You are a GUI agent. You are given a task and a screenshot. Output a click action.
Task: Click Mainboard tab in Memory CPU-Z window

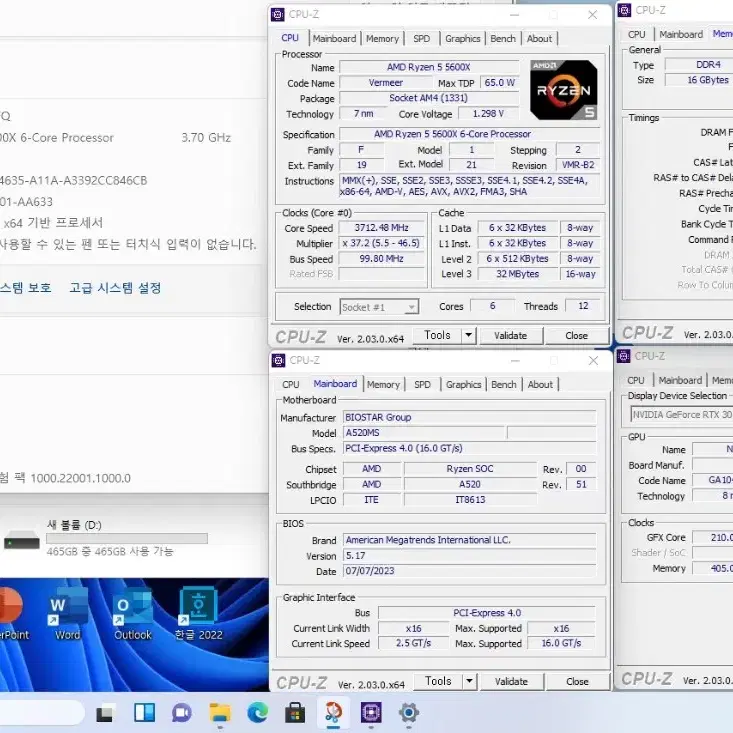[x=681, y=35]
